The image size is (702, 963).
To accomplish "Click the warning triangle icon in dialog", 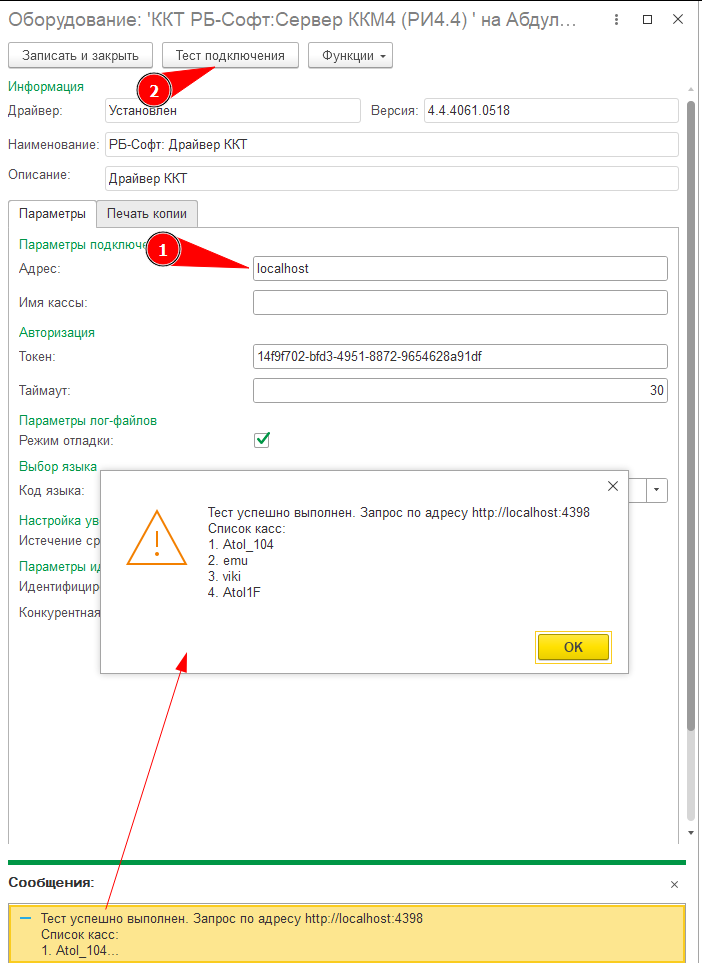I will (x=157, y=538).
